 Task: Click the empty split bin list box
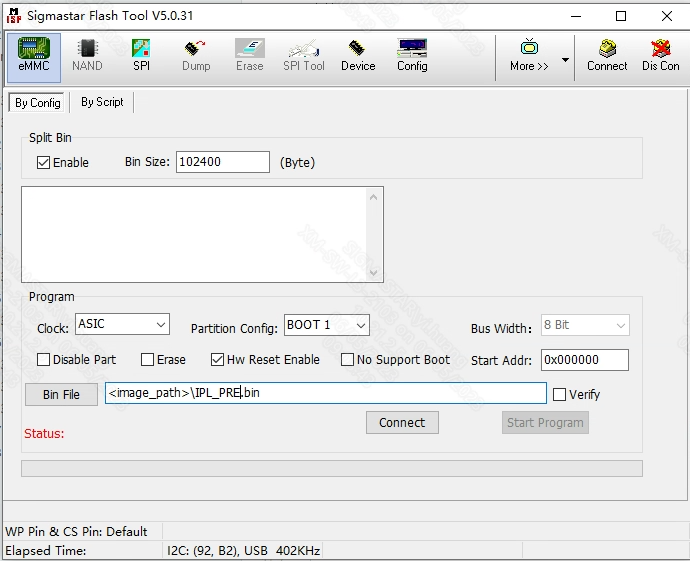pos(194,235)
